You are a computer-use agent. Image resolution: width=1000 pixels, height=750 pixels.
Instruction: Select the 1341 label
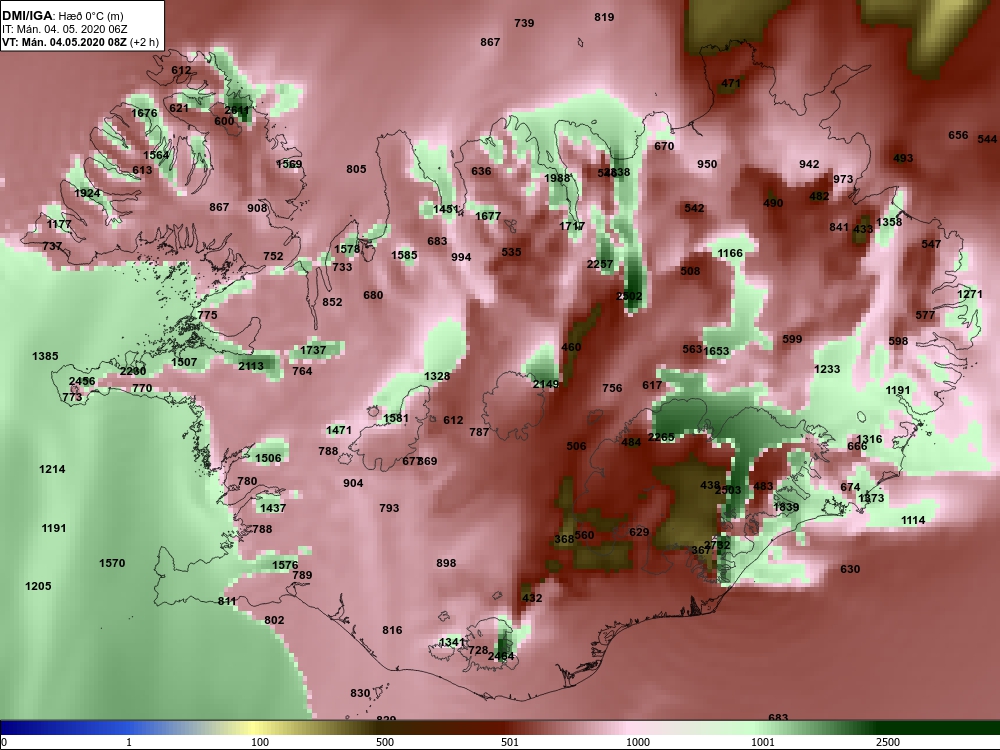point(452,642)
